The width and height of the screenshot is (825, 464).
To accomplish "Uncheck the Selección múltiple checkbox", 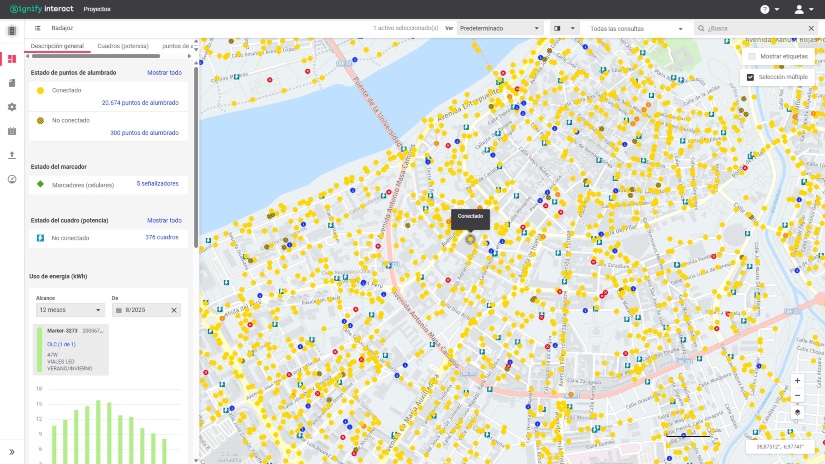I will coord(750,77).
